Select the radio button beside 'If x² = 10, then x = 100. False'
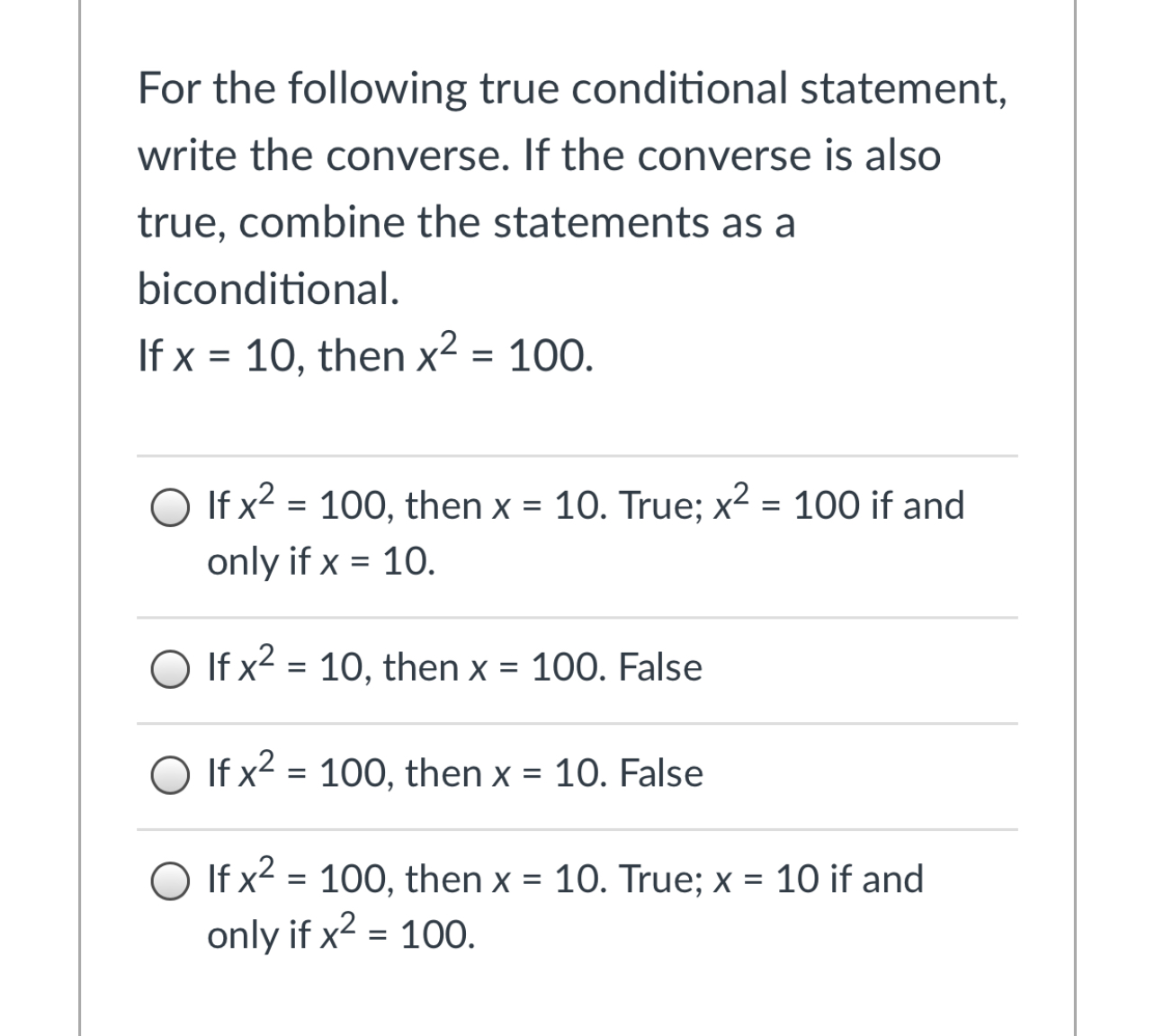 pos(171,668)
